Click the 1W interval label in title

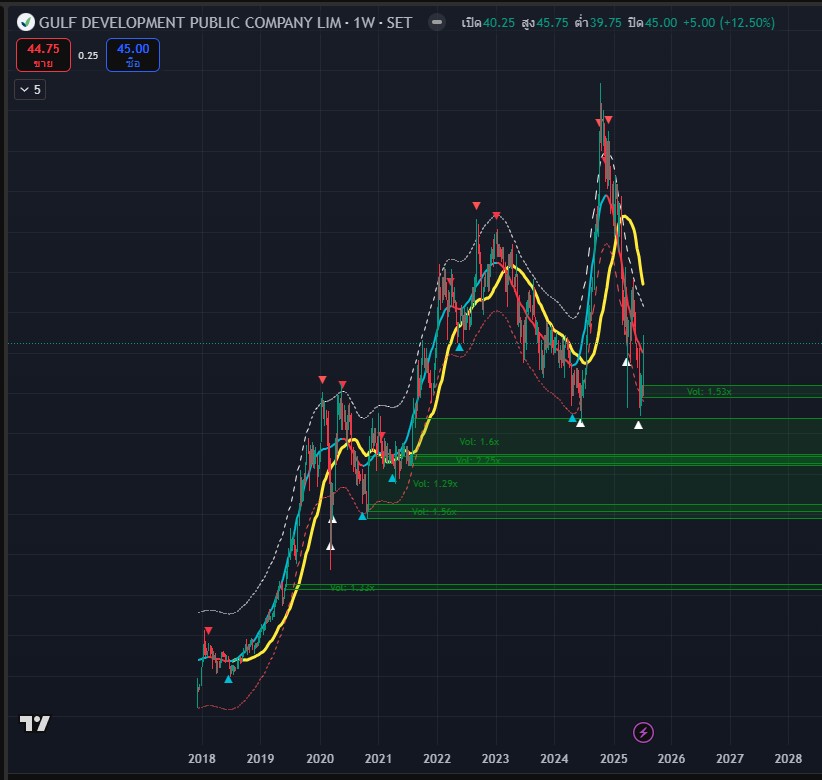click(364, 23)
